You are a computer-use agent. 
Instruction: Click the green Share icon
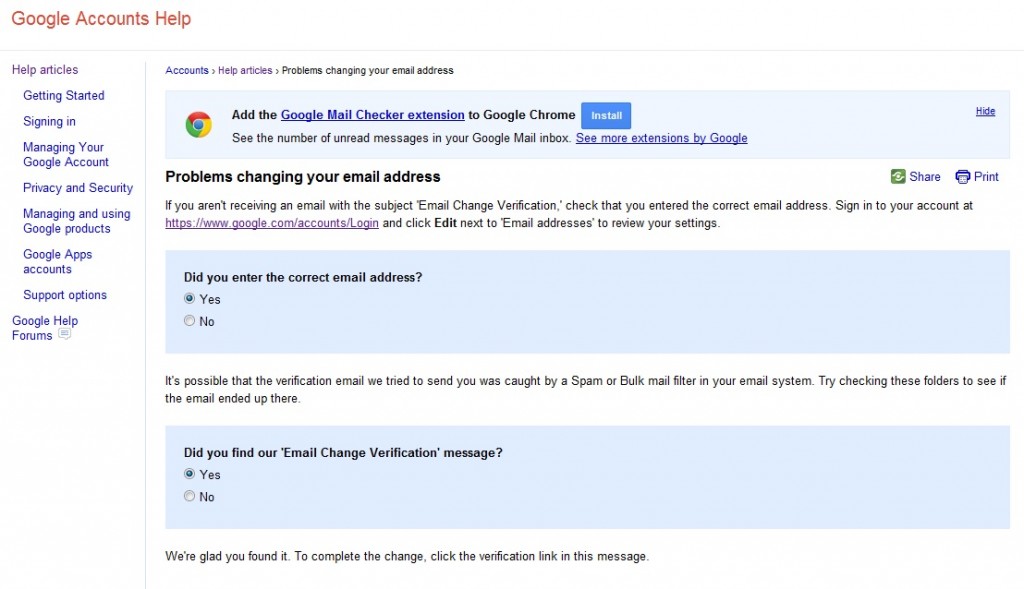click(x=898, y=176)
